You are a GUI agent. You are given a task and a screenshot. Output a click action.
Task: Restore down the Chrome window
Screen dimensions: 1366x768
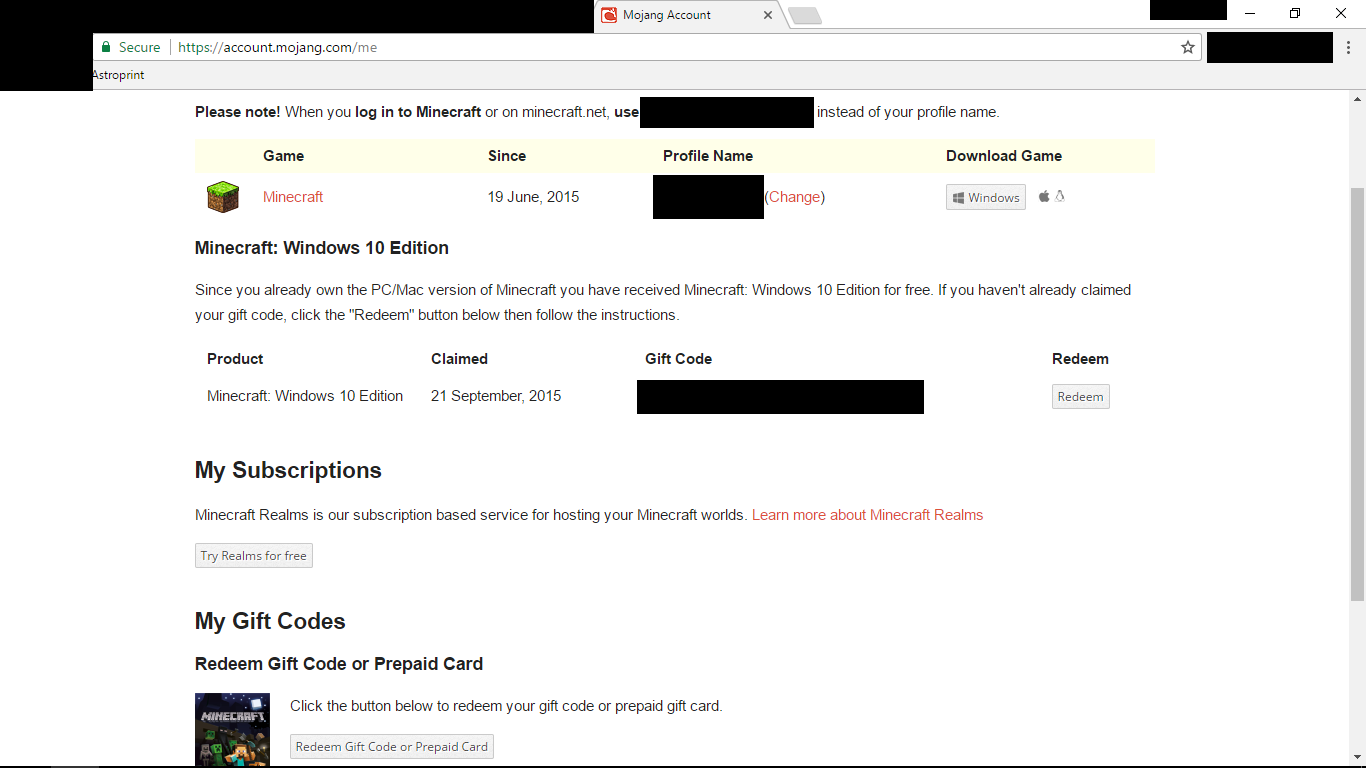tap(1295, 14)
